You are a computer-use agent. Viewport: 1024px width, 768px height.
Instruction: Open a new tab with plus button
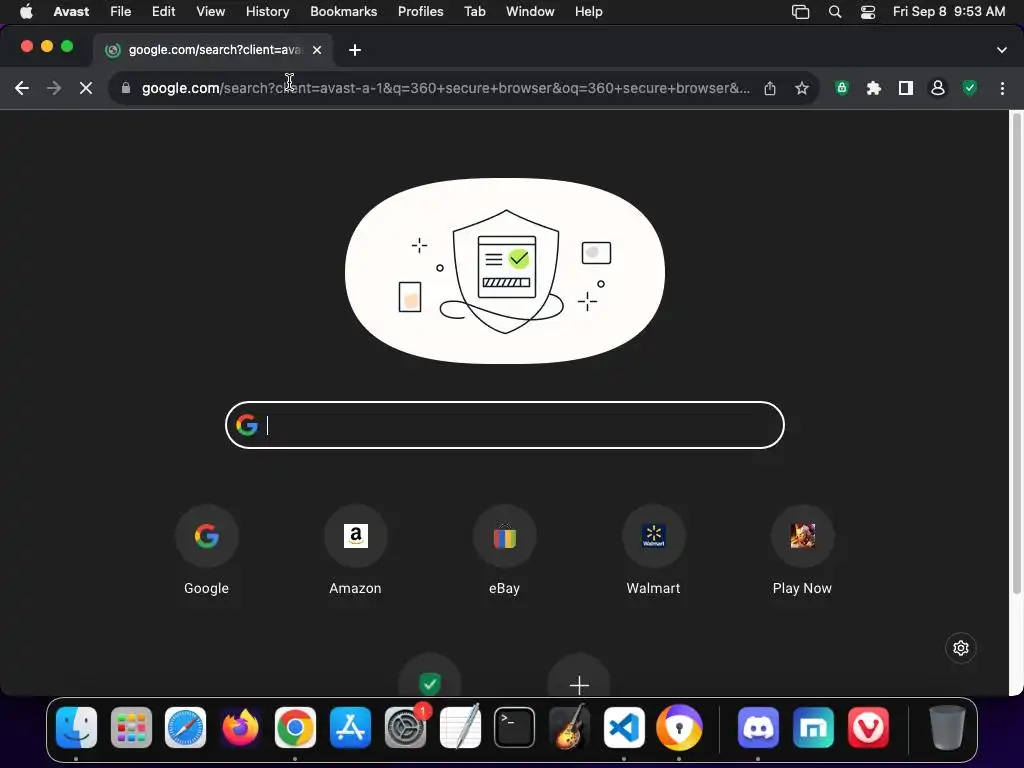point(355,50)
